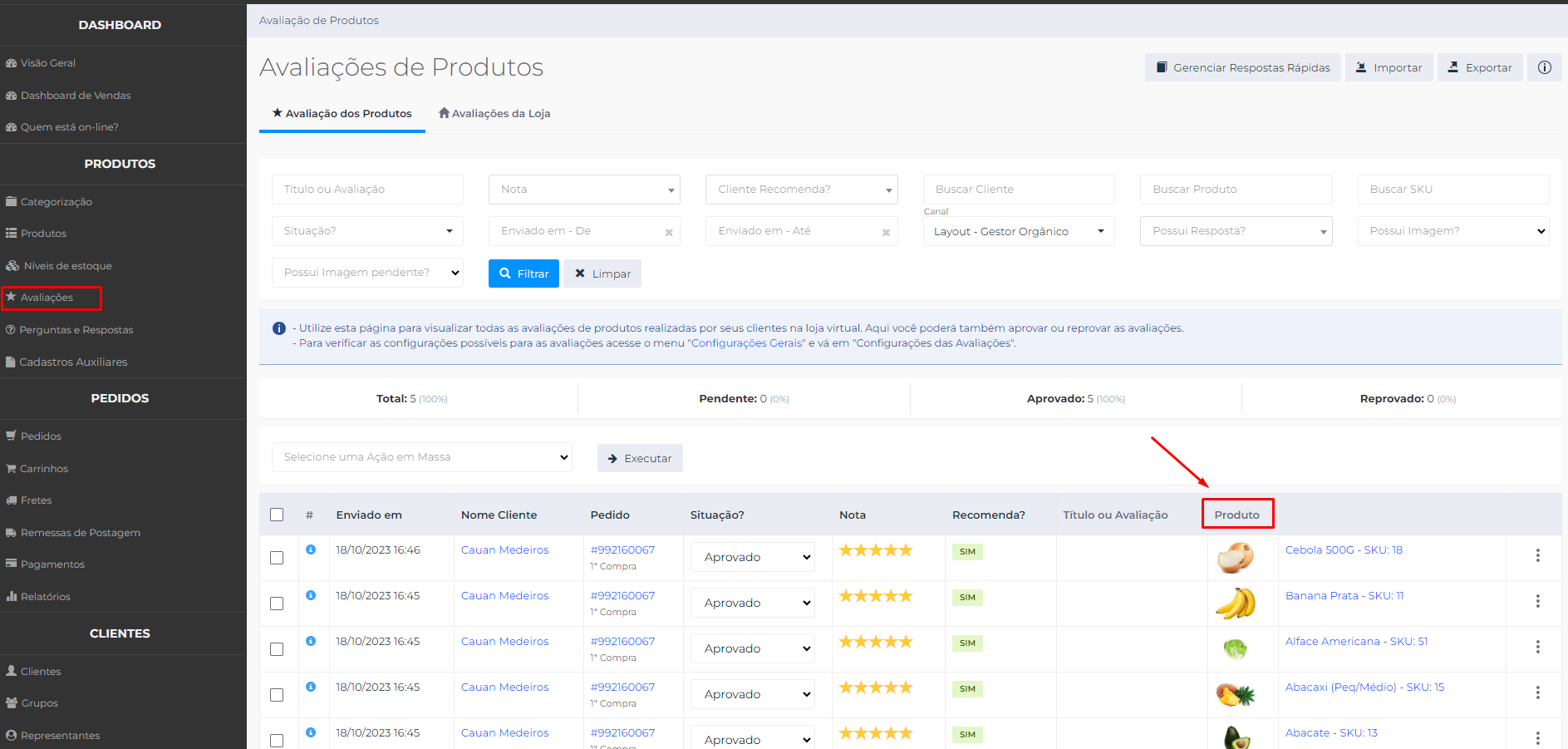Click the Executar button
Viewport: 1568px width, 749px height.
click(x=640, y=458)
